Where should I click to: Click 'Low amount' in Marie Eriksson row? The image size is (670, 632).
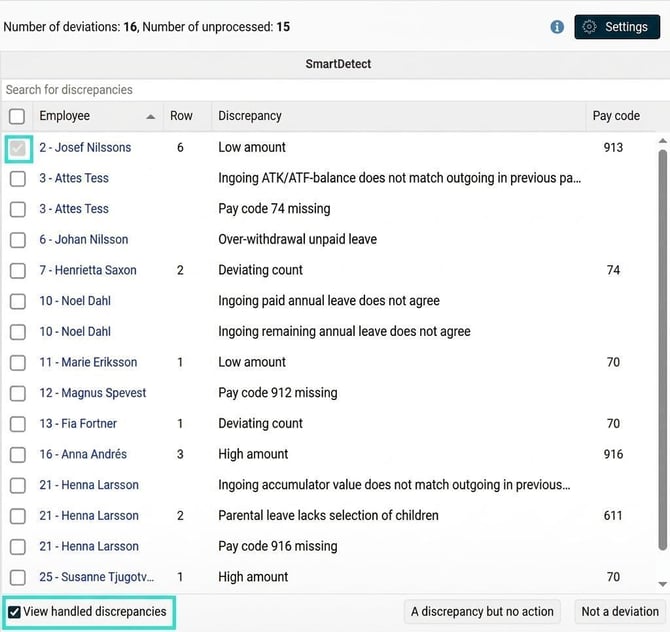click(252, 362)
